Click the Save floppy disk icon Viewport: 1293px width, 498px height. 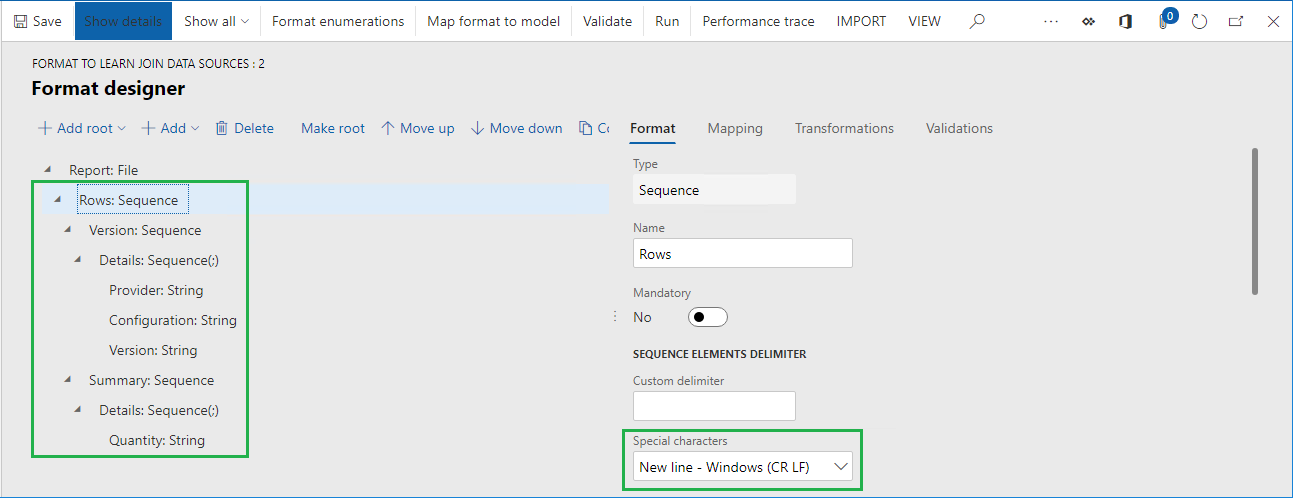coord(20,21)
